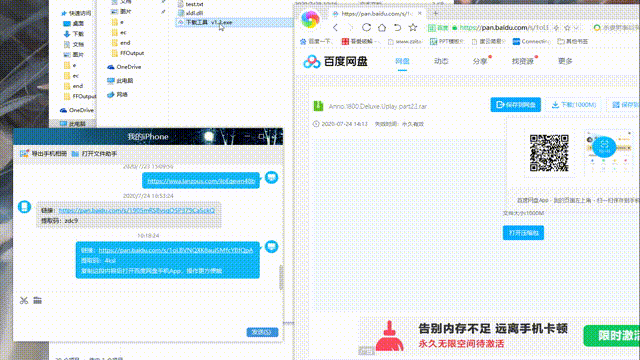
Task: Open the 其他书签 bookmarks folder
Action: tap(573, 41)
